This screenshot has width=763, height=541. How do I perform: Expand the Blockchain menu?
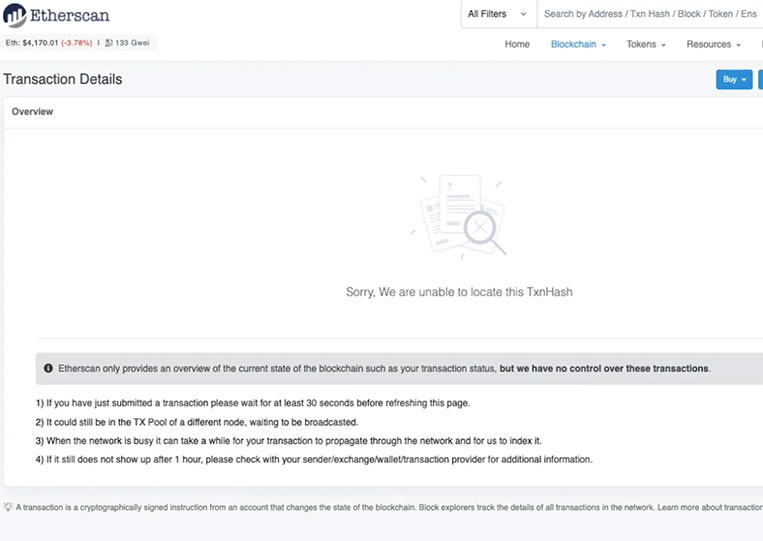point(578,44)
